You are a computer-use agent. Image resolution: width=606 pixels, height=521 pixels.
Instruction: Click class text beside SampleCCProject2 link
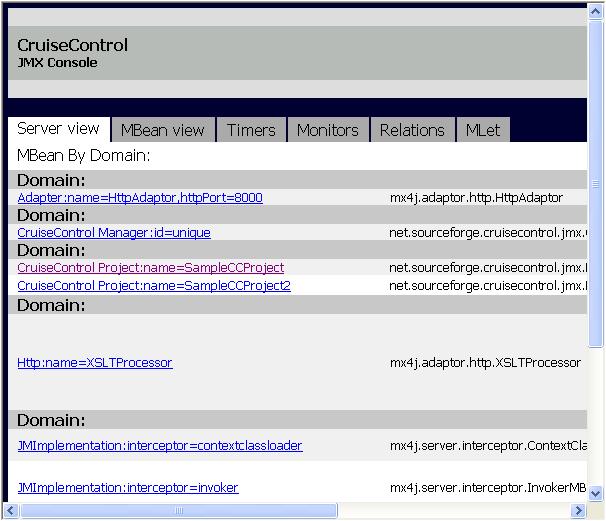[488, 286]
